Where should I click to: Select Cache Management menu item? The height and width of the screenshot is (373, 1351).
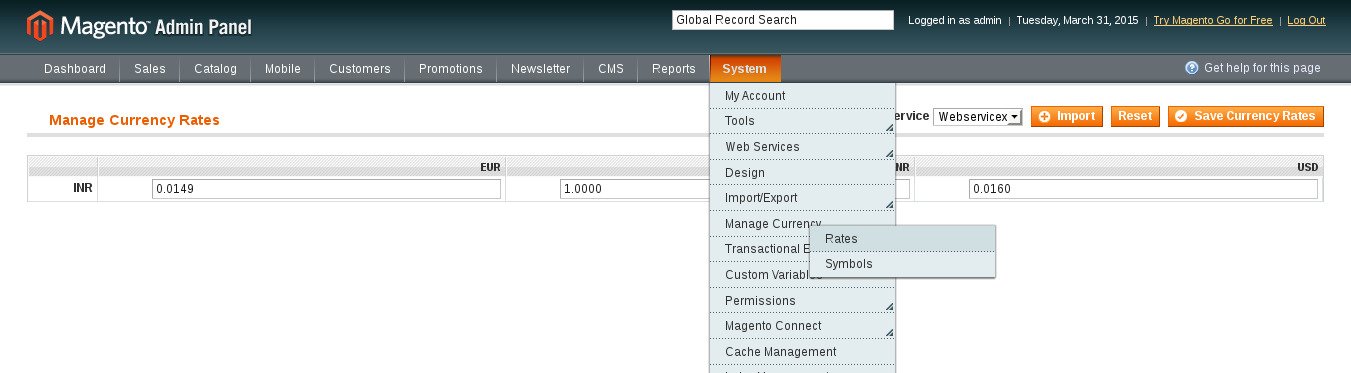pyautogui.click(x=802, y=352)
